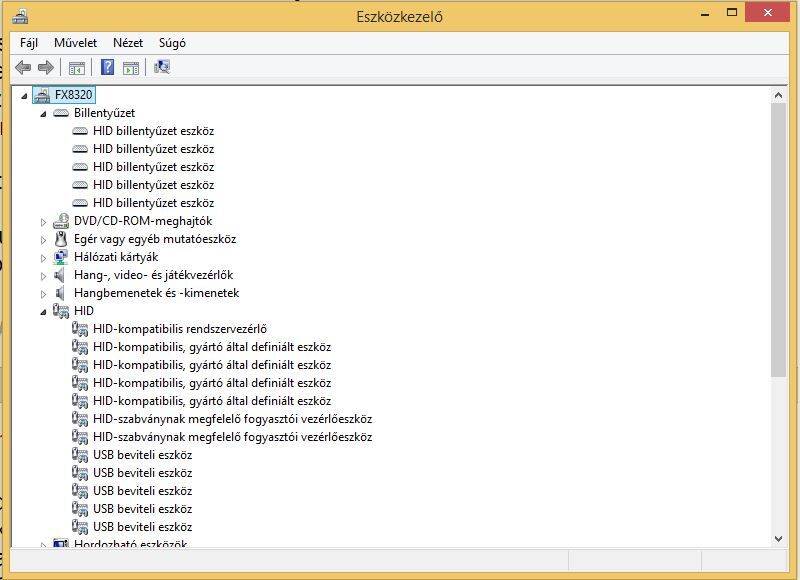The width and height of the screenshot is (800, 580).
Task: Open Help via the blue question mark icon
Action: [x=107, y=67]
